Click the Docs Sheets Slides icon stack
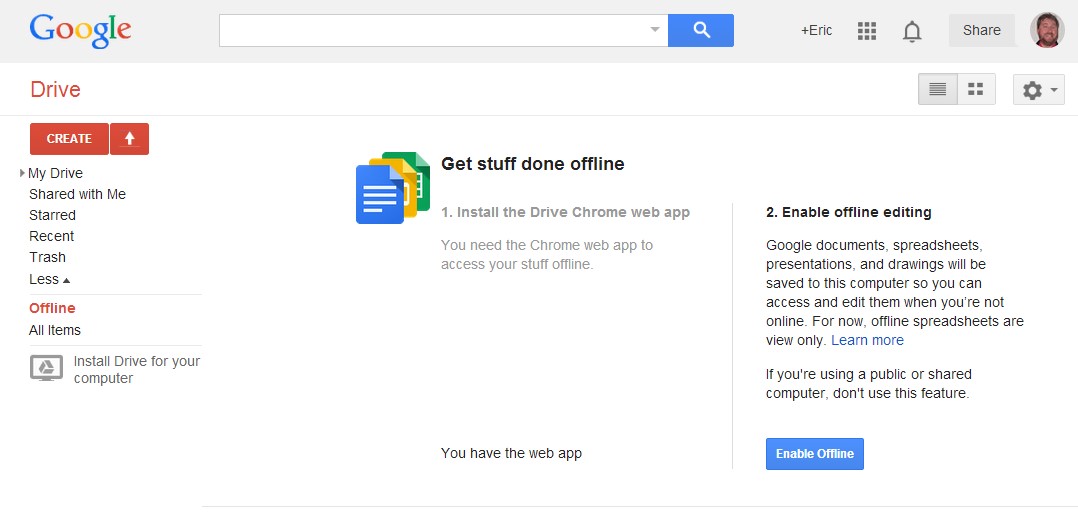 [x=392, y=187]
